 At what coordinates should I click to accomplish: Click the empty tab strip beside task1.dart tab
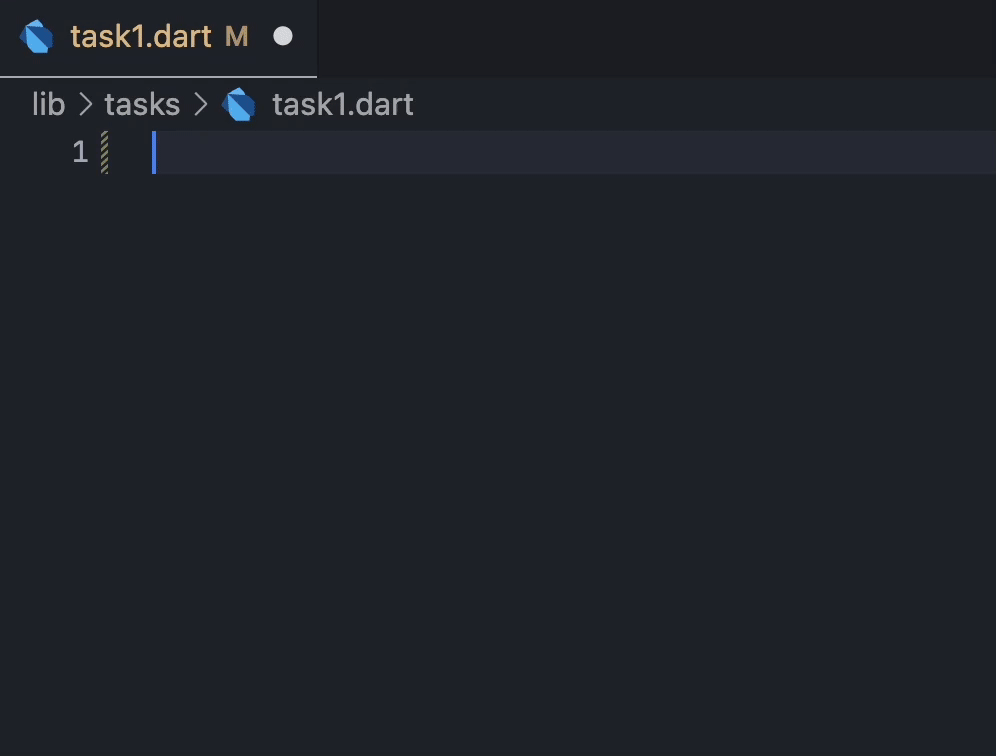(650, 37)
